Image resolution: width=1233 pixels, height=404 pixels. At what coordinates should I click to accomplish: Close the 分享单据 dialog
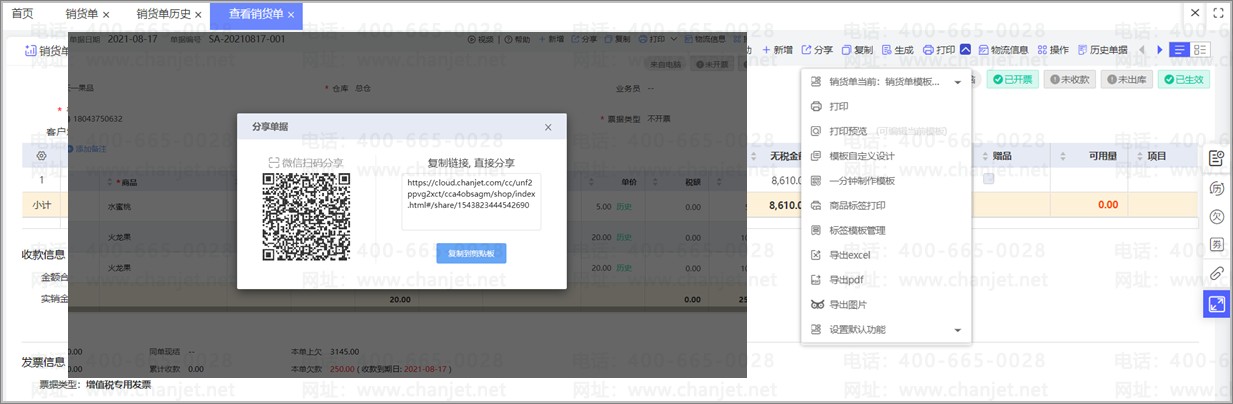click(548, 127)
